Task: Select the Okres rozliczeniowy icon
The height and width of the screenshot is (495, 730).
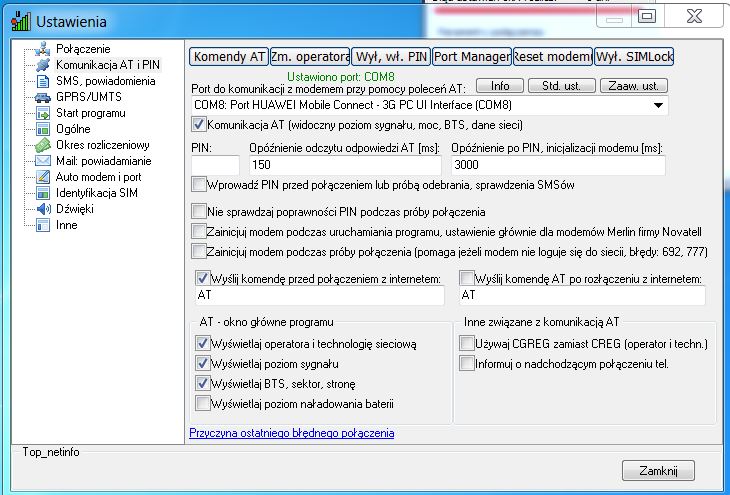Action: (42, 145)
